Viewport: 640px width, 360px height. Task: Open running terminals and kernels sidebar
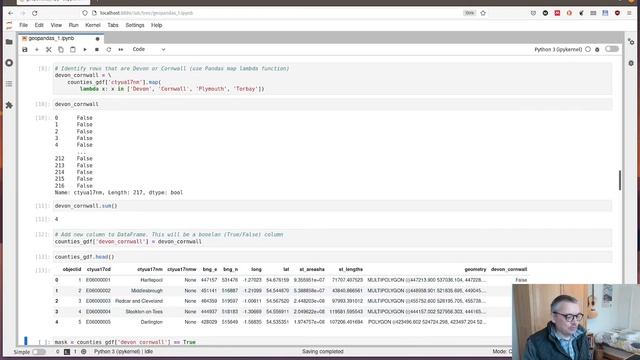[x=9, y=63]
